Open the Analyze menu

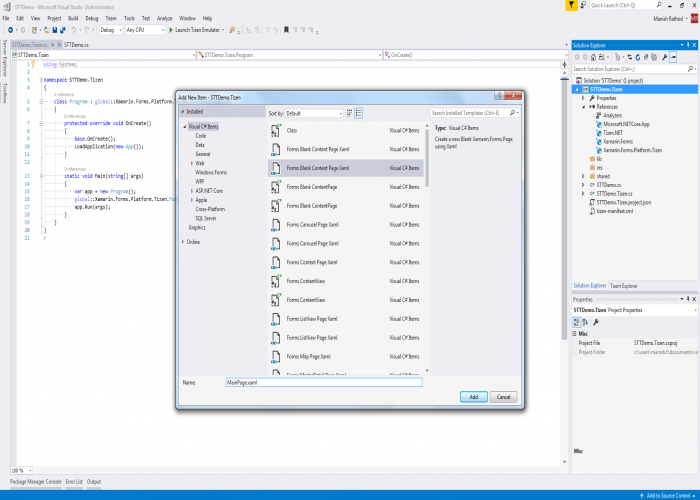click(x=166, y=18)
